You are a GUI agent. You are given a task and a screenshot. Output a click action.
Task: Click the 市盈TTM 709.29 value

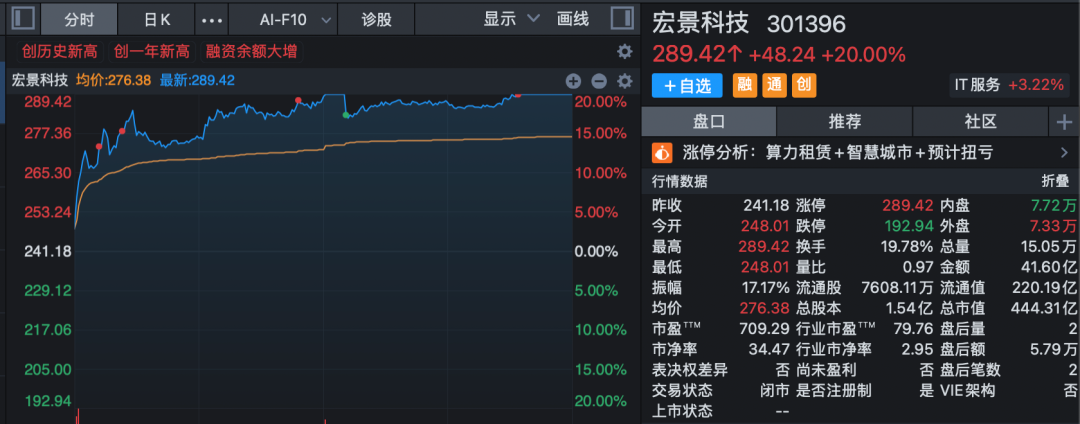coord(765,329)
